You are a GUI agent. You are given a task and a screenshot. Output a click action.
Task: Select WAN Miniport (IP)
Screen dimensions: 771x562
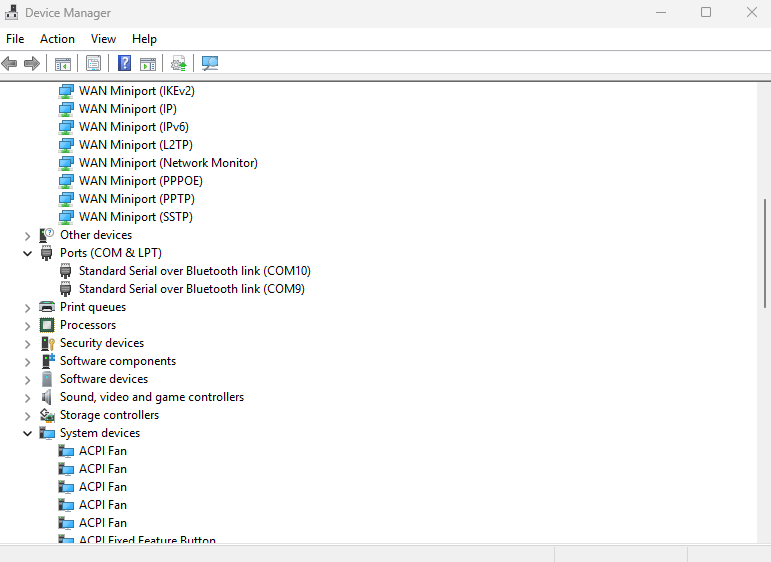pyautogui.click(x=128, y=109)
